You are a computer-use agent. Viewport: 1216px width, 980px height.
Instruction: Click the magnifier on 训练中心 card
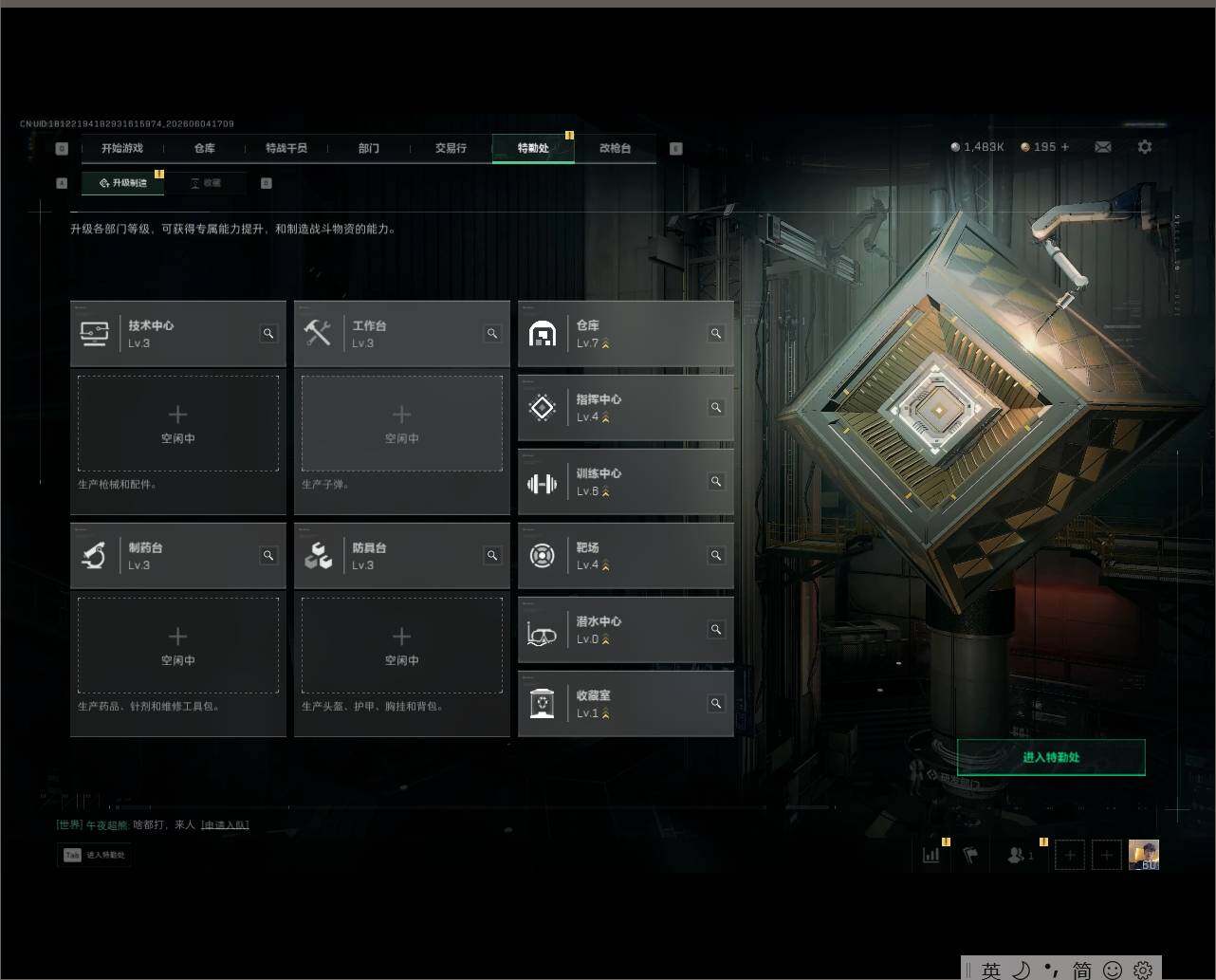click(x=716, y=481)
